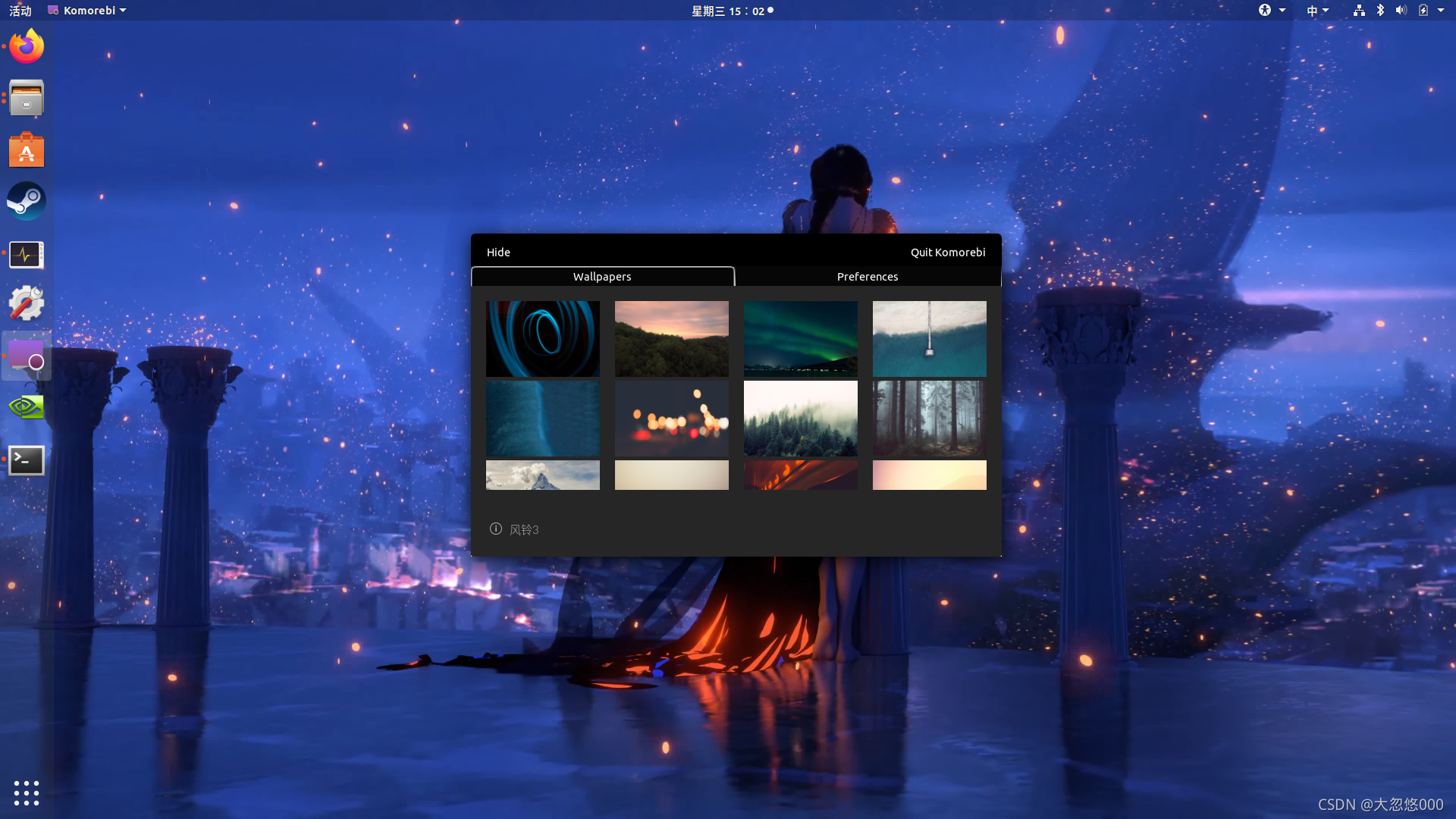Launch Steam from the dock
The height and width of the screenshot is (819, 1456).
pos(27,201)
